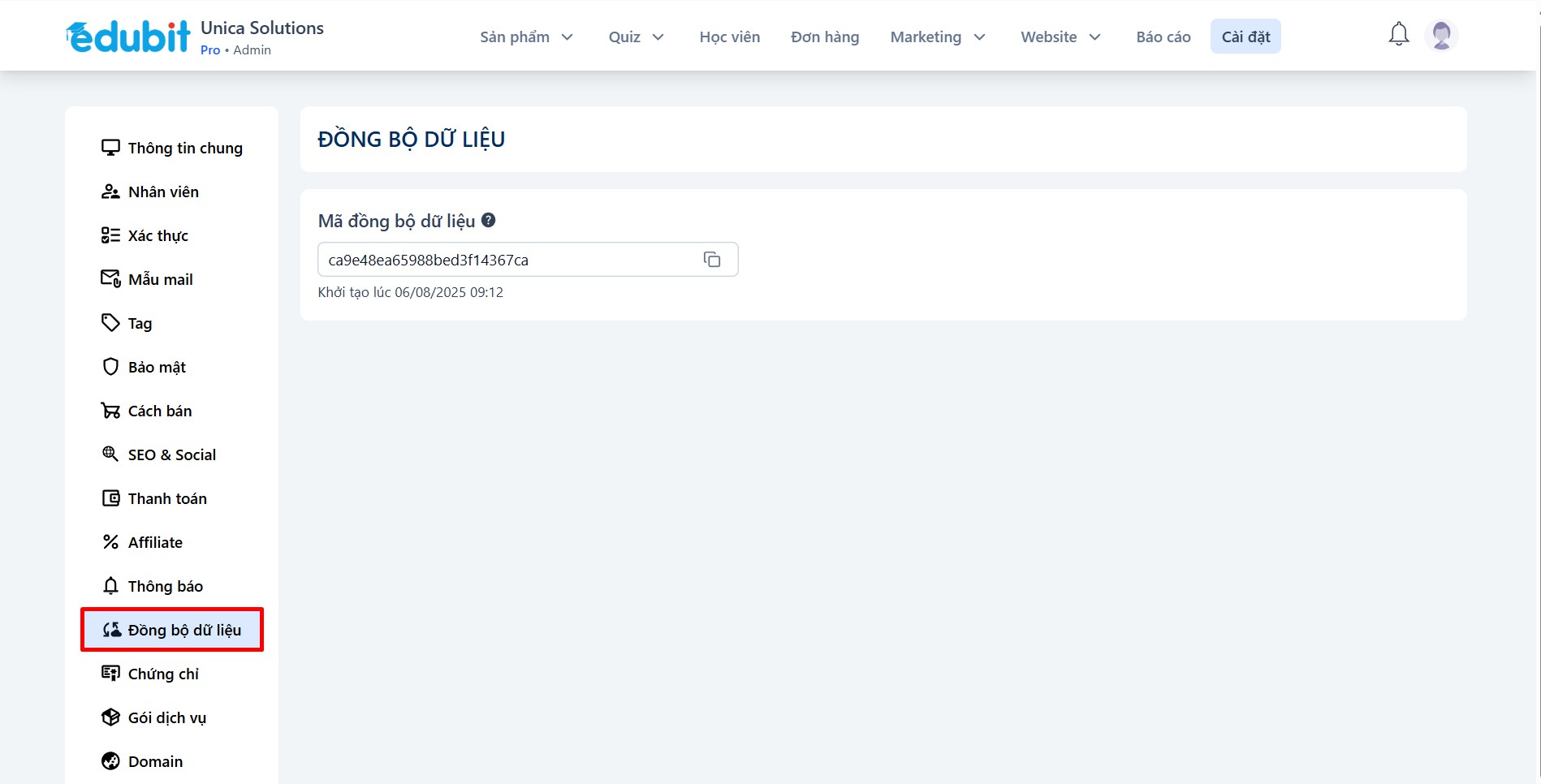This screenshot has height=784, width=1541.
Task: Click the Thông báo bell icon in sidebar
Action: [110, 586]
